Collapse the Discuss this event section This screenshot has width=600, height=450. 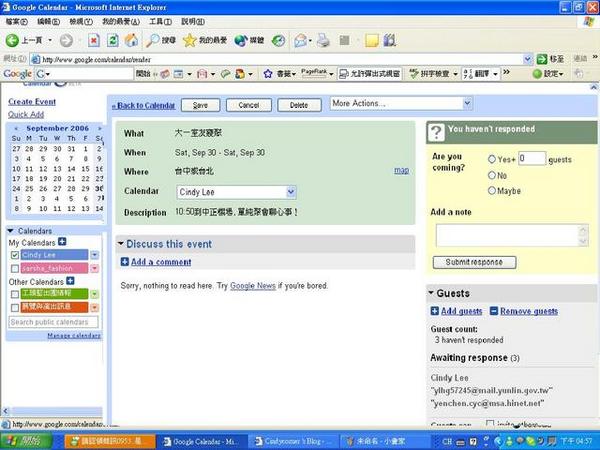(x=121, y=244)
